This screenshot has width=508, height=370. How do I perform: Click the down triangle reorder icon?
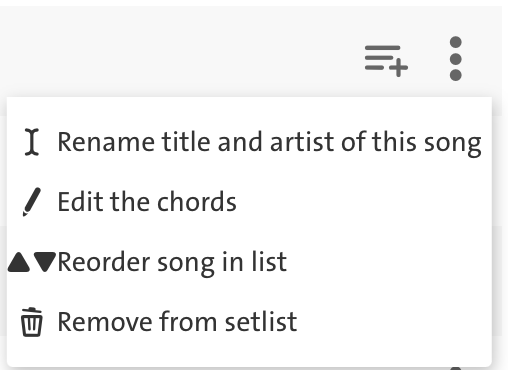tap(45, 262)
